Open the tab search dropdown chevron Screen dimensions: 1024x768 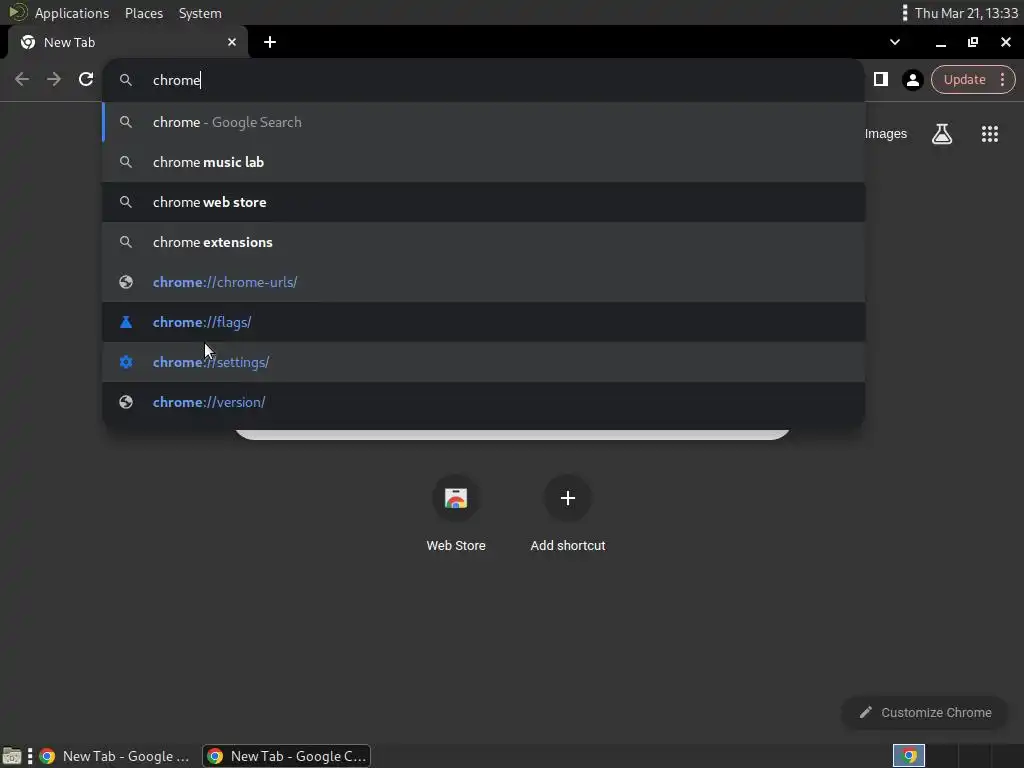point(895,42)
